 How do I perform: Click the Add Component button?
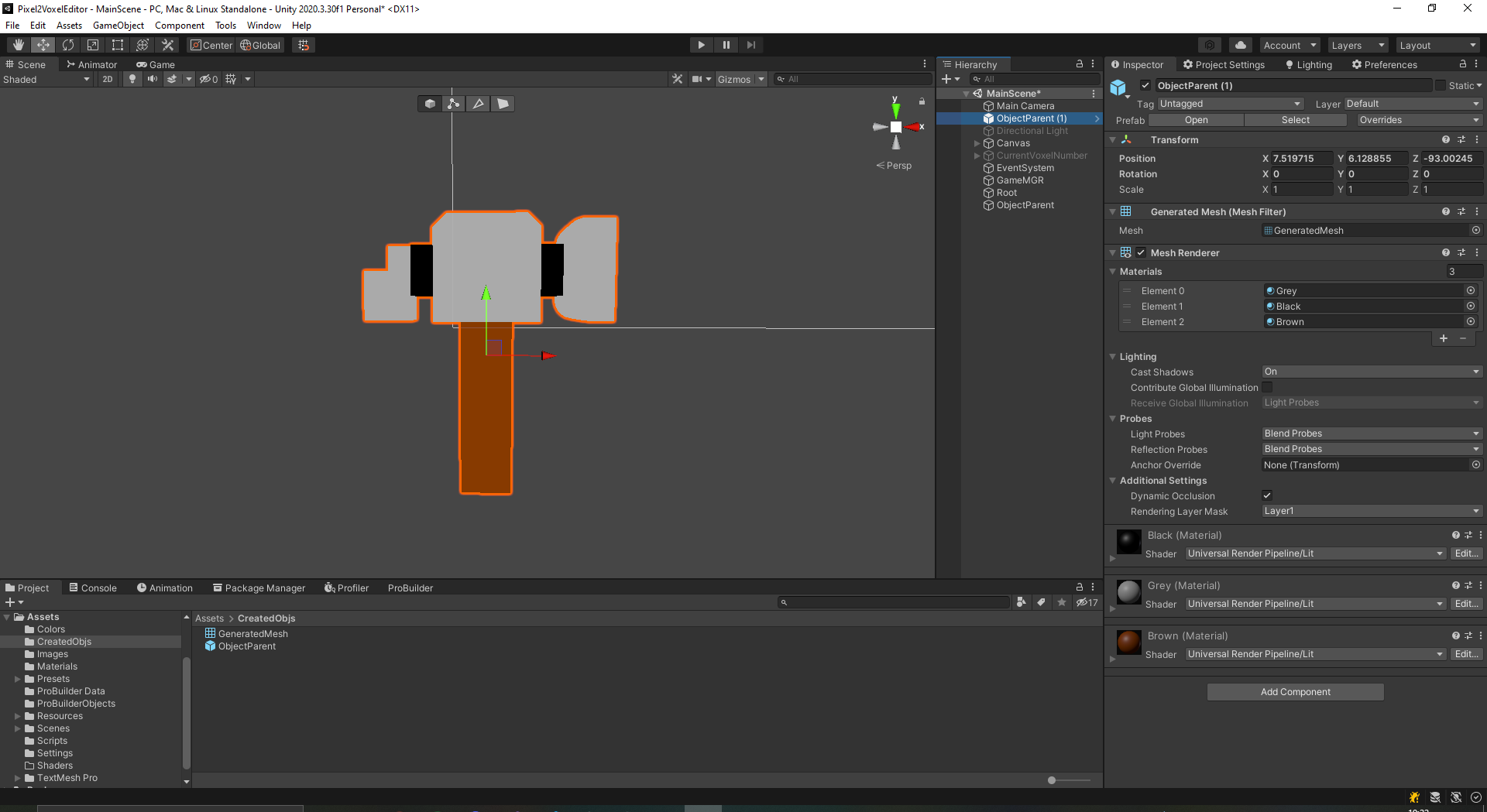(x=1295, y=692)
